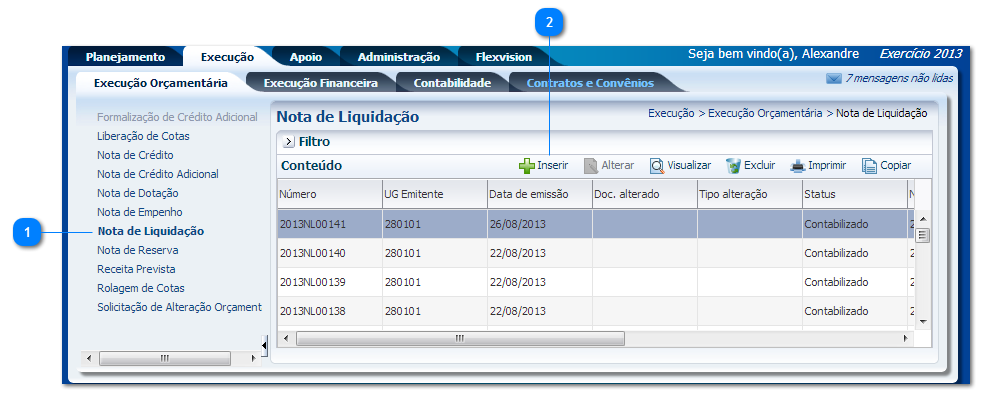Click Execução Orçamentária breadcrumb link
Image resolution: width=1001 pixels, height=420 pixels.
(765, 114)
